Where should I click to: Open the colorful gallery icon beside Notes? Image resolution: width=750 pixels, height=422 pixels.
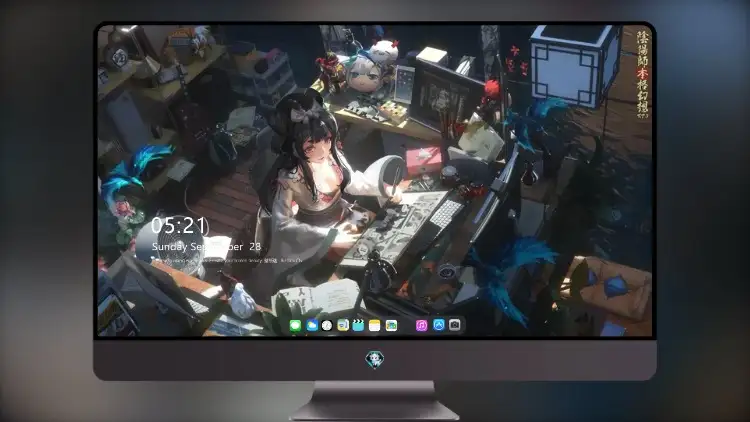pyautogui.click(x=391, y=325)
